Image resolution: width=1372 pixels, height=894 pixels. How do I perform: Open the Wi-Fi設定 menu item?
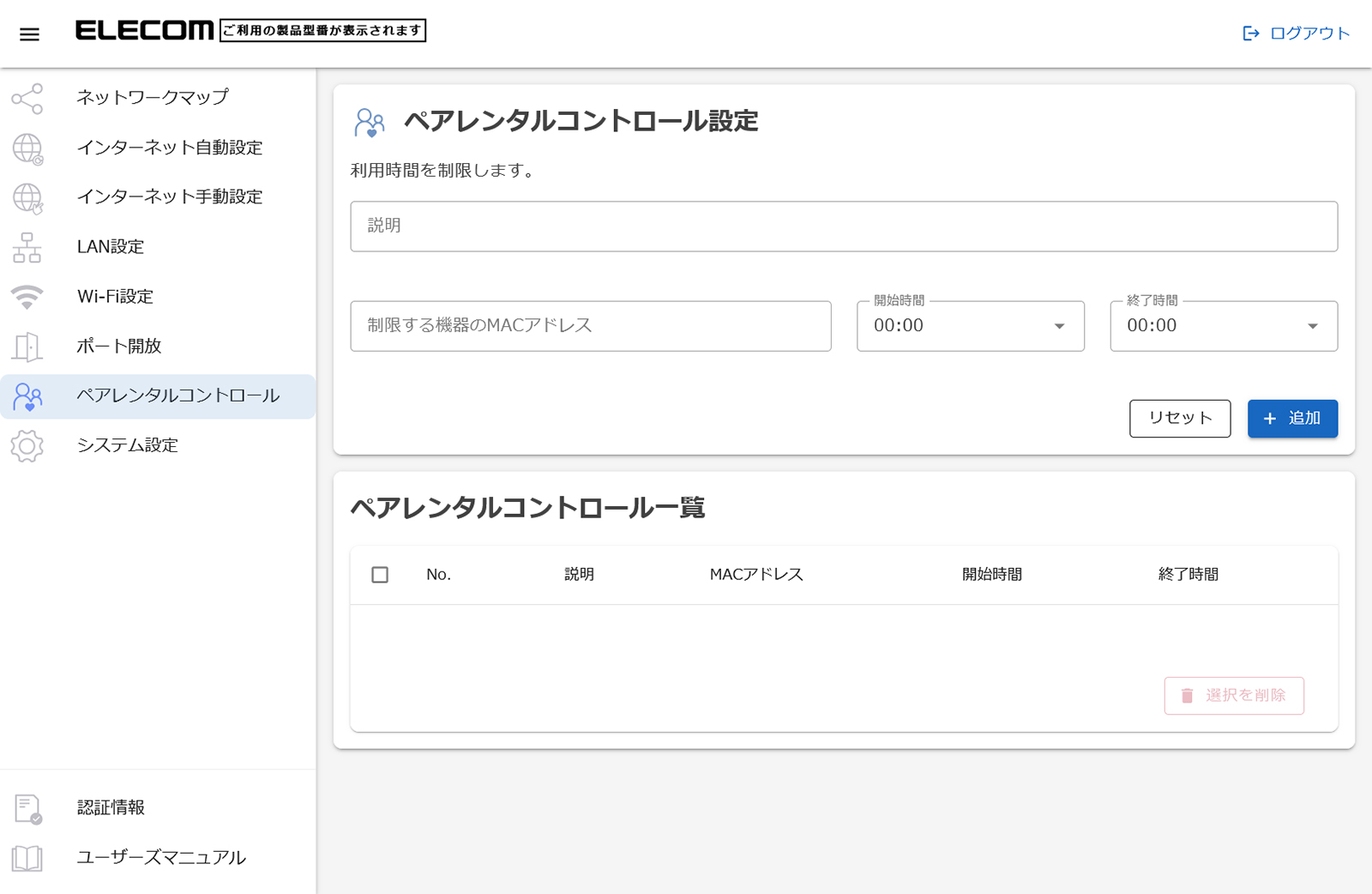coord(116,297)
